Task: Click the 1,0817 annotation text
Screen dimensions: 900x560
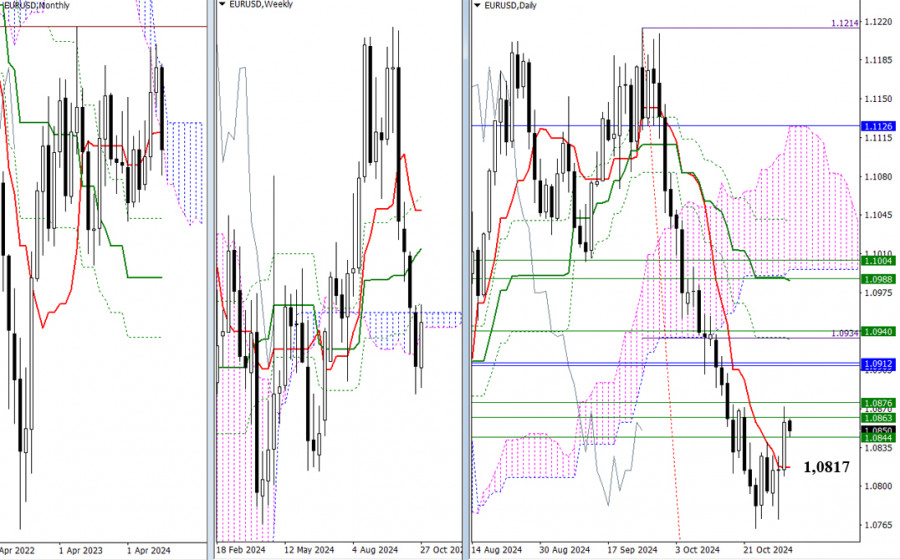Action: [826, 467]
